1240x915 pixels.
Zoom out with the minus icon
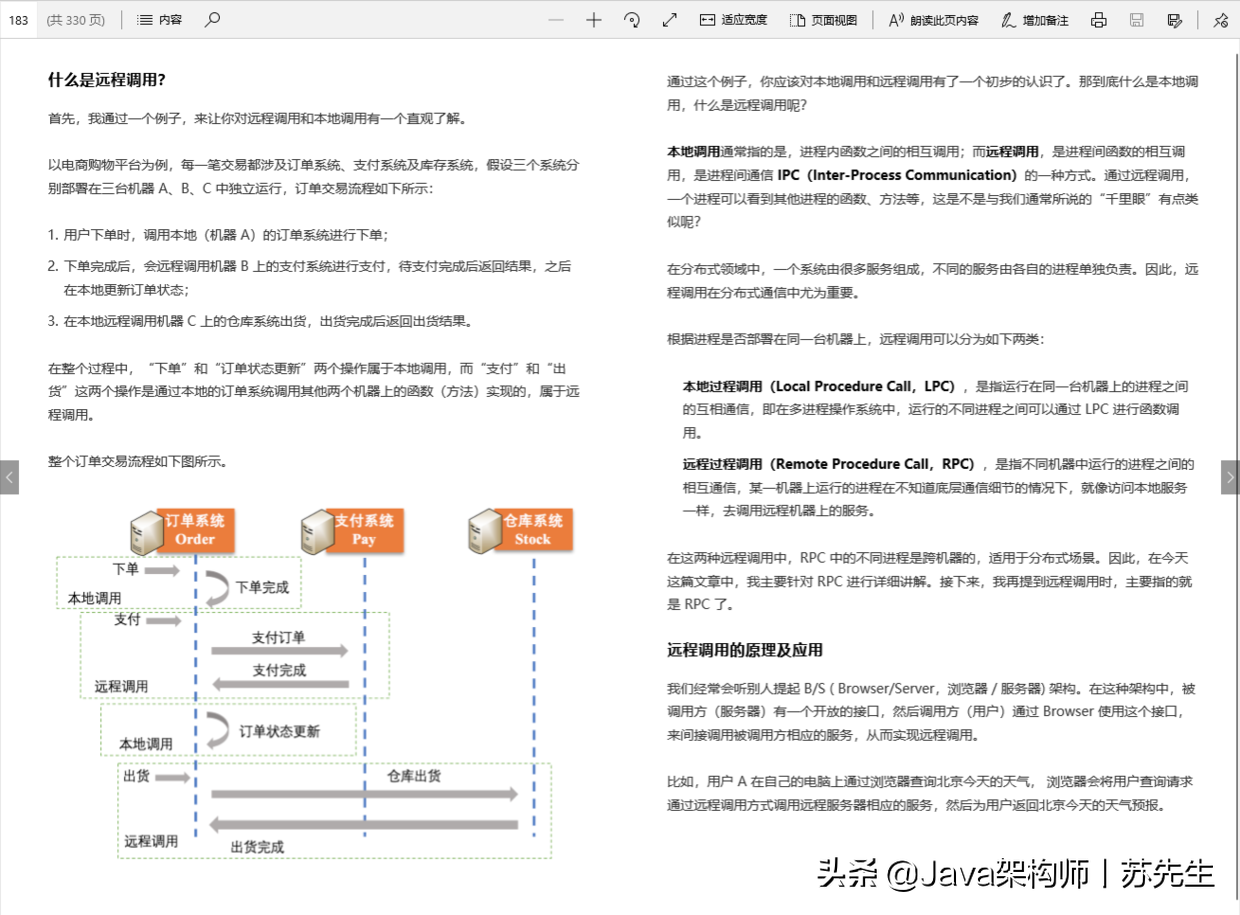(x=556, y=20)
